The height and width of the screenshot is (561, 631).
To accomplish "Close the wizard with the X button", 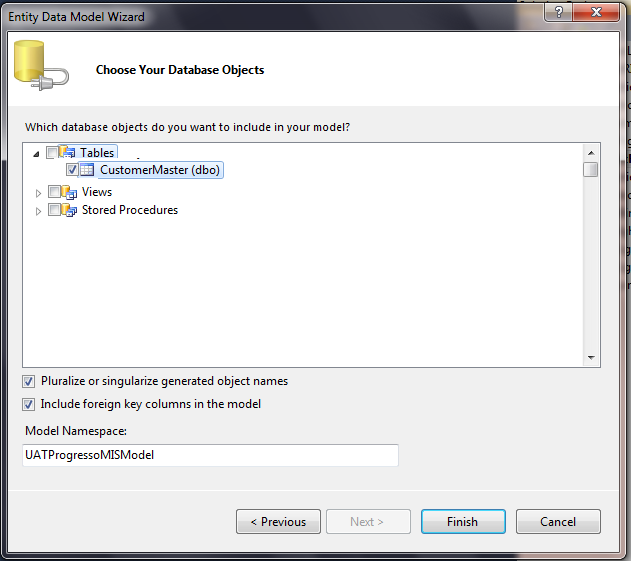I will 596,12.
